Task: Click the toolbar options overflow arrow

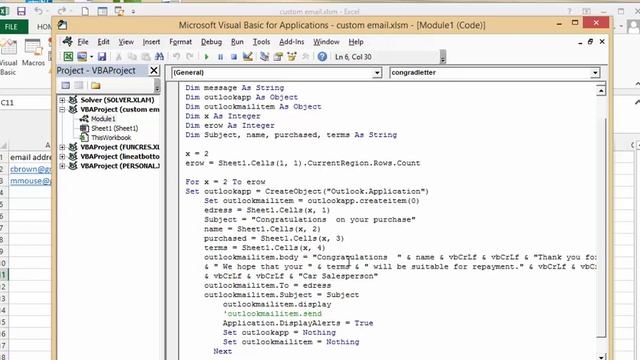Action: (443, 57)
